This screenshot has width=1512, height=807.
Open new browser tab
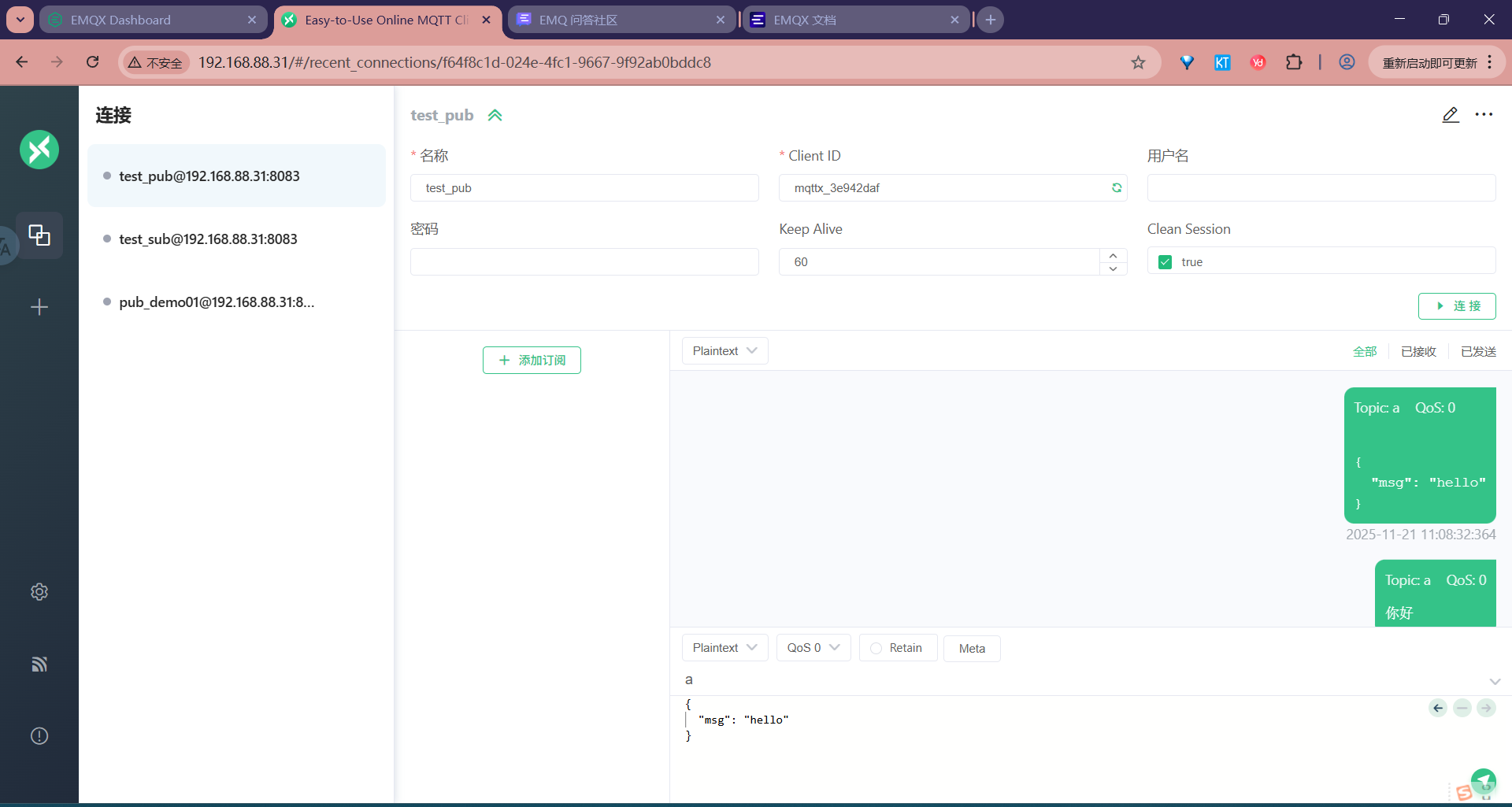991,20
